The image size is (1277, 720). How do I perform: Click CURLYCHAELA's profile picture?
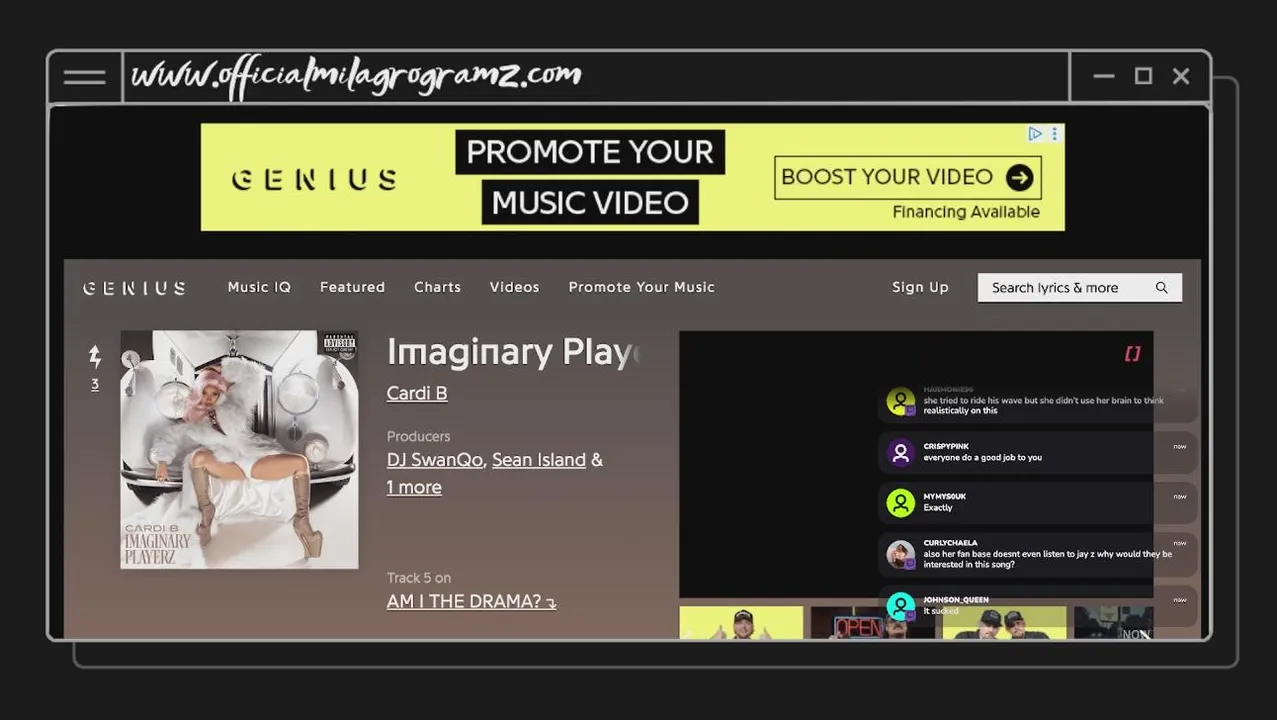click(900, 554)
